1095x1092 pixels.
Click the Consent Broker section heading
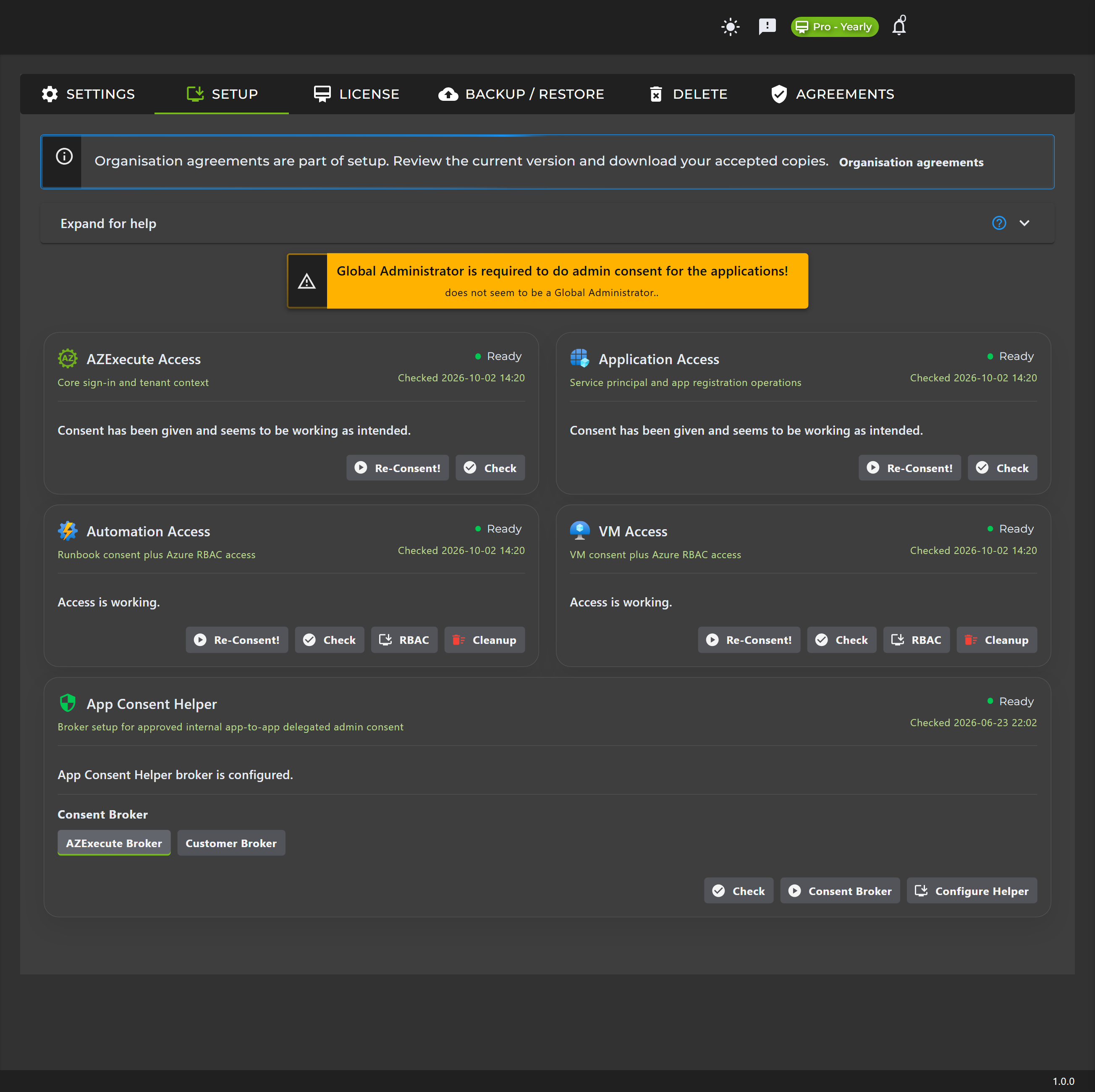point(102,815)
